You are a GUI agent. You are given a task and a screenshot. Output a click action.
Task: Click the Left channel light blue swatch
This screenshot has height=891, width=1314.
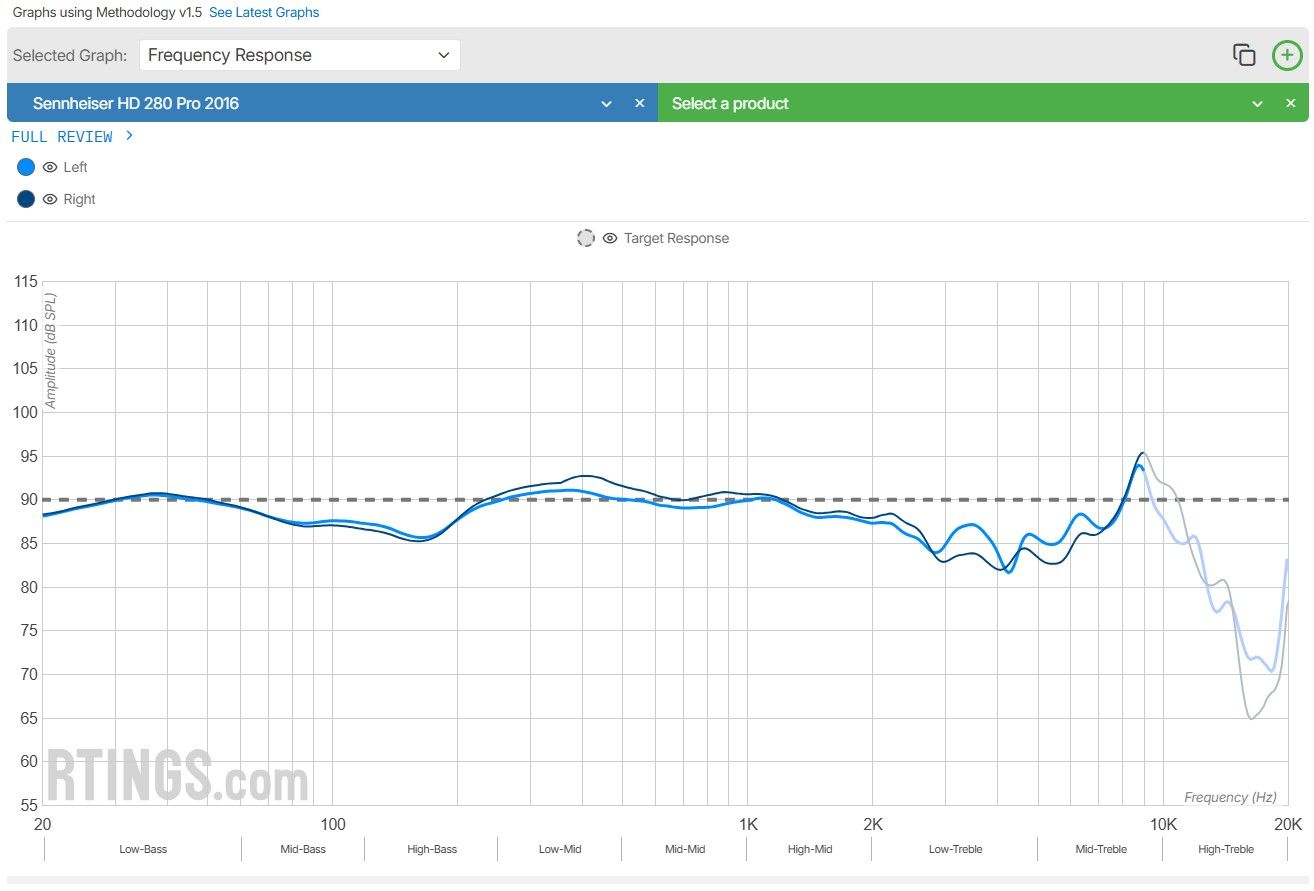pos(26,167)
